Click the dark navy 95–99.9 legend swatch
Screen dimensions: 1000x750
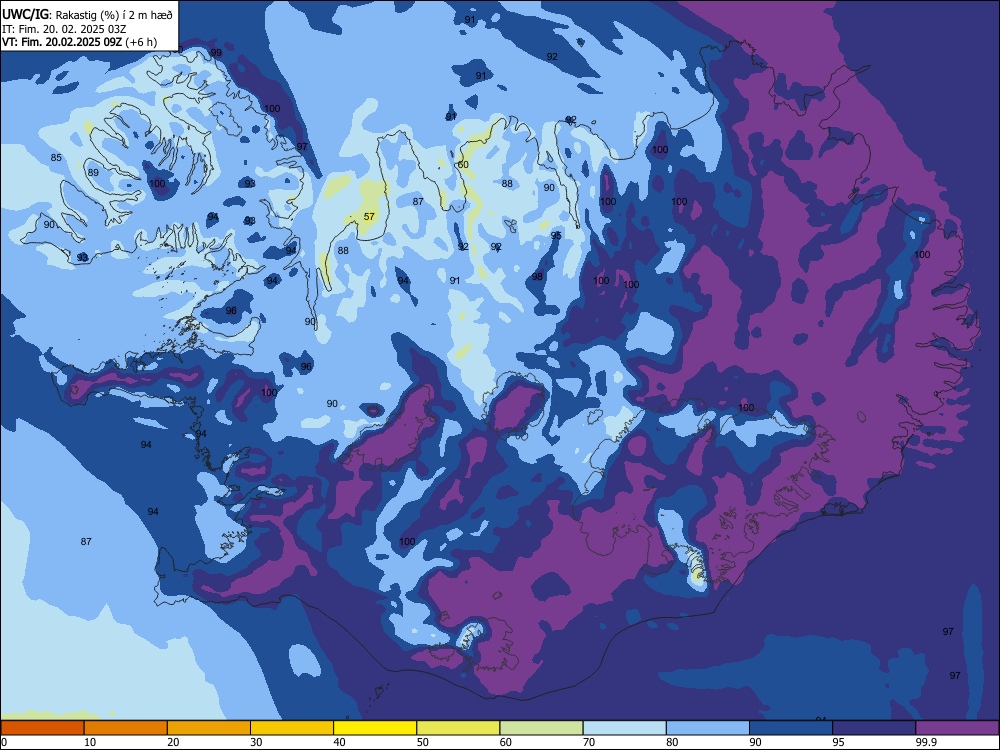click(874, 728)
